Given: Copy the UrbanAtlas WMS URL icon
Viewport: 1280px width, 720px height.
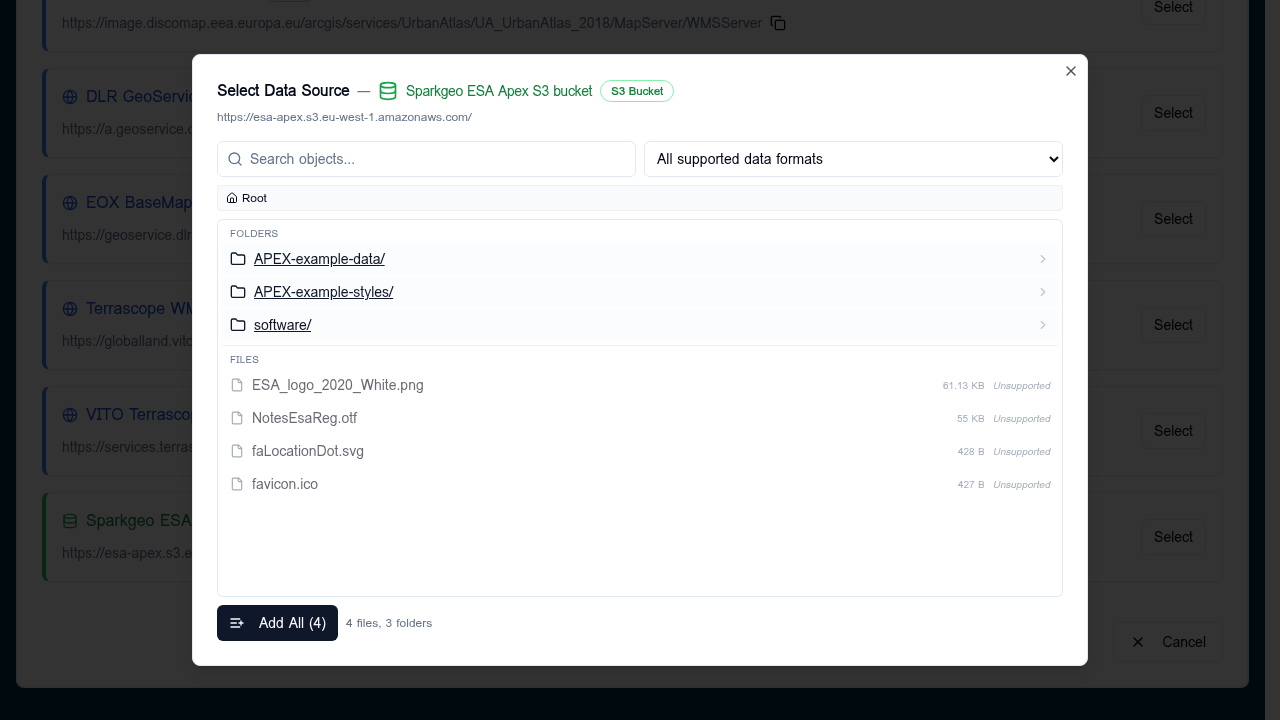Looking at the screenshot, I should point(778,23).
